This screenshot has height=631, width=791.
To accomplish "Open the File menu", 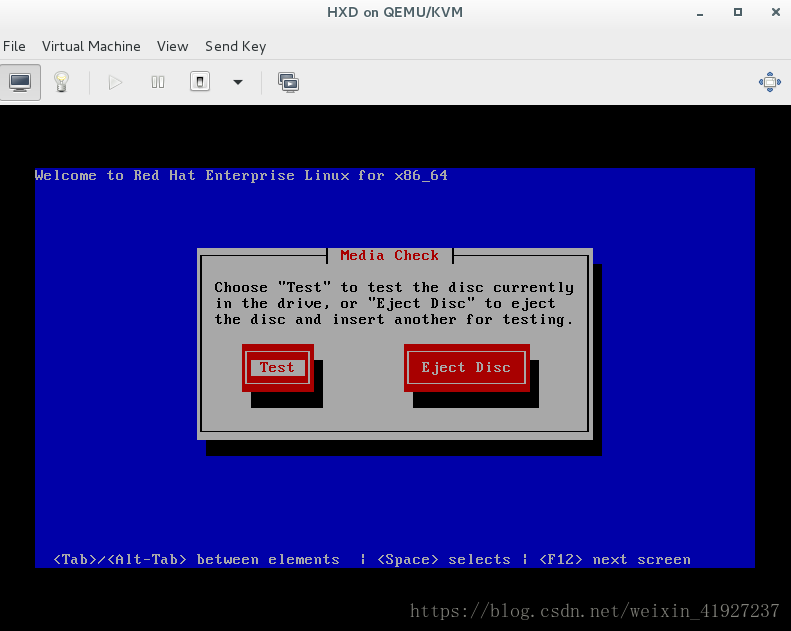I will (x=14, y=46).
